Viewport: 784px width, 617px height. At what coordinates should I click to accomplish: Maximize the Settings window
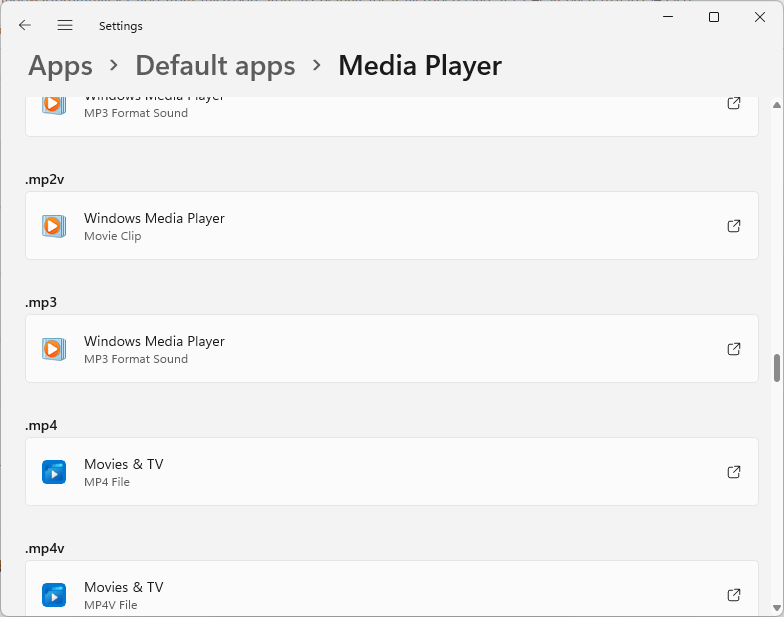click(714, 17)
